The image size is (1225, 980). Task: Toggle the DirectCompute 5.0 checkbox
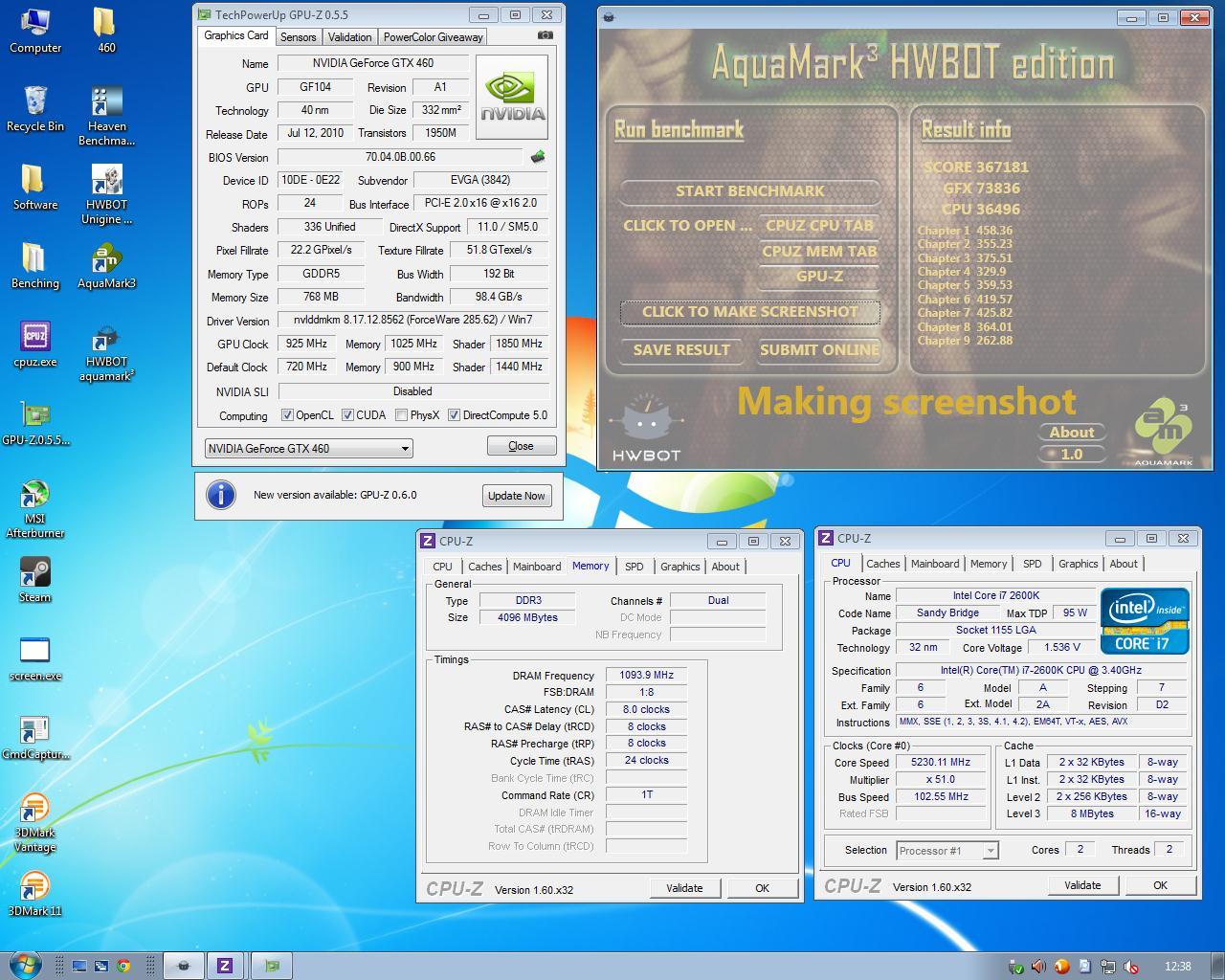(454, 415)
